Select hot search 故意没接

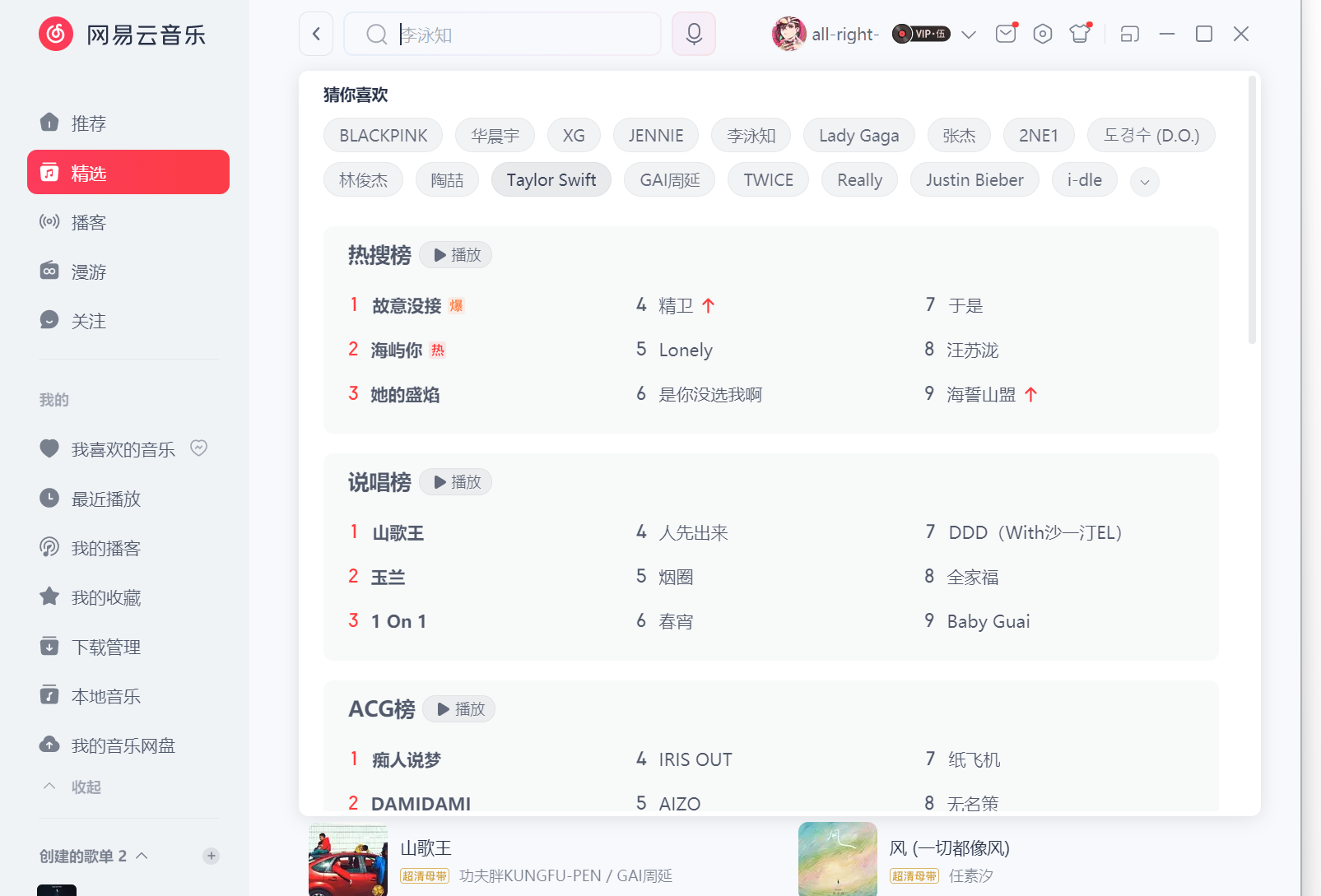tap(407, 306)
